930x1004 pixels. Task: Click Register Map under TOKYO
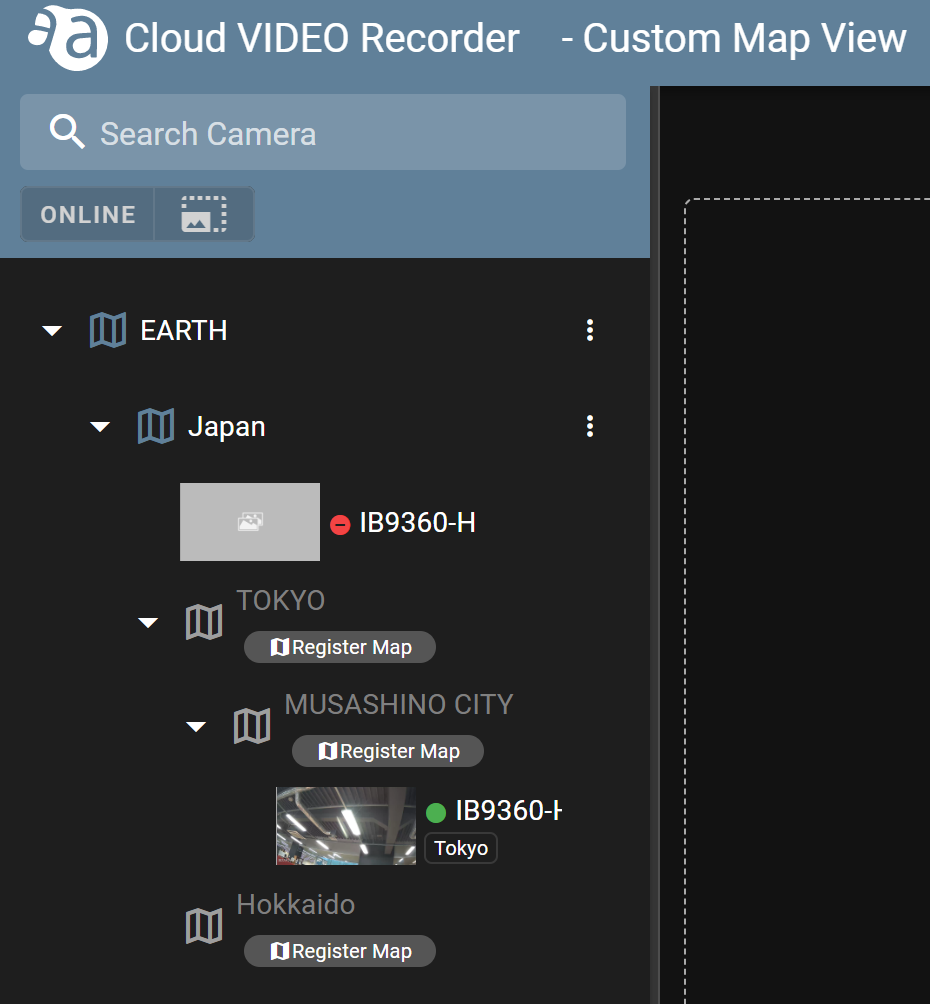click(x=339, y=647)
